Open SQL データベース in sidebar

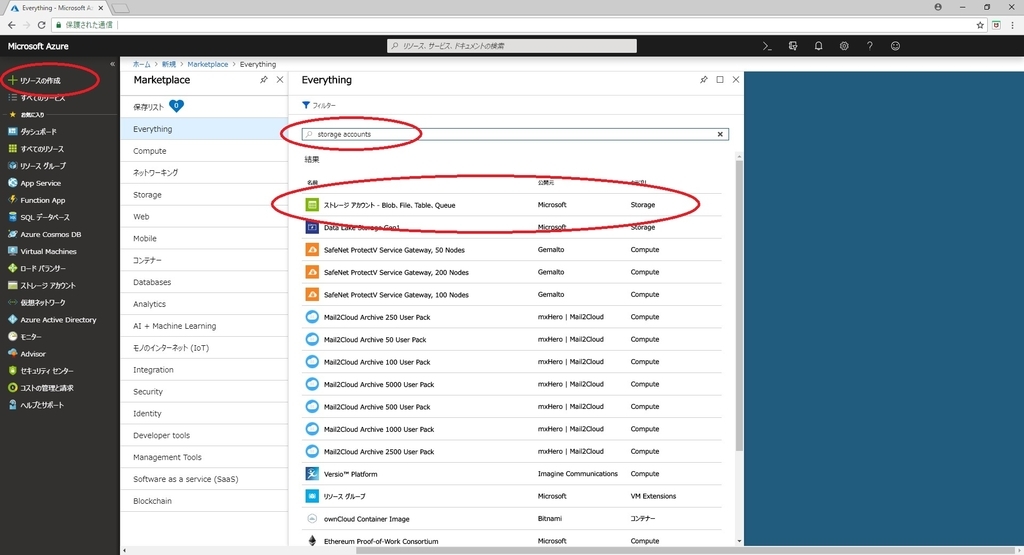39,217
